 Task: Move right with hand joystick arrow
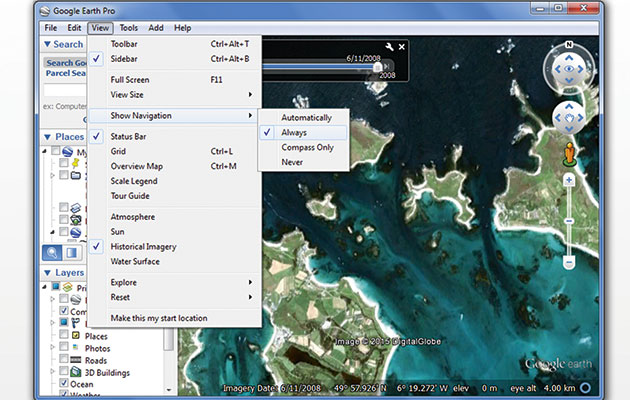[x=581, y=118]
